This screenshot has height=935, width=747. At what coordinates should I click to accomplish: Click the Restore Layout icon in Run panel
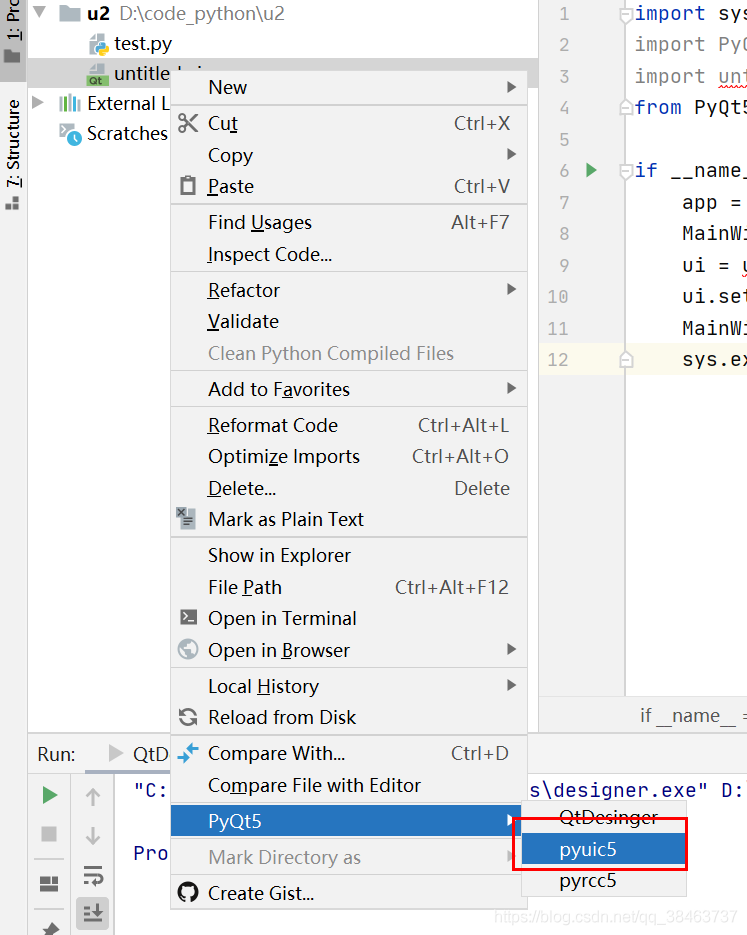pos(49,884)
